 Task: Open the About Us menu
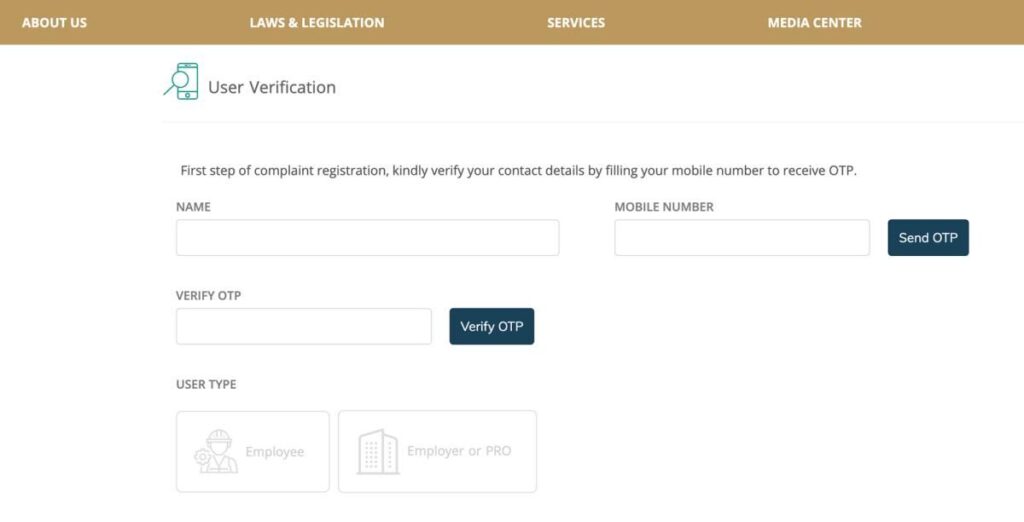pyautogui.click(x=54, y=22)
